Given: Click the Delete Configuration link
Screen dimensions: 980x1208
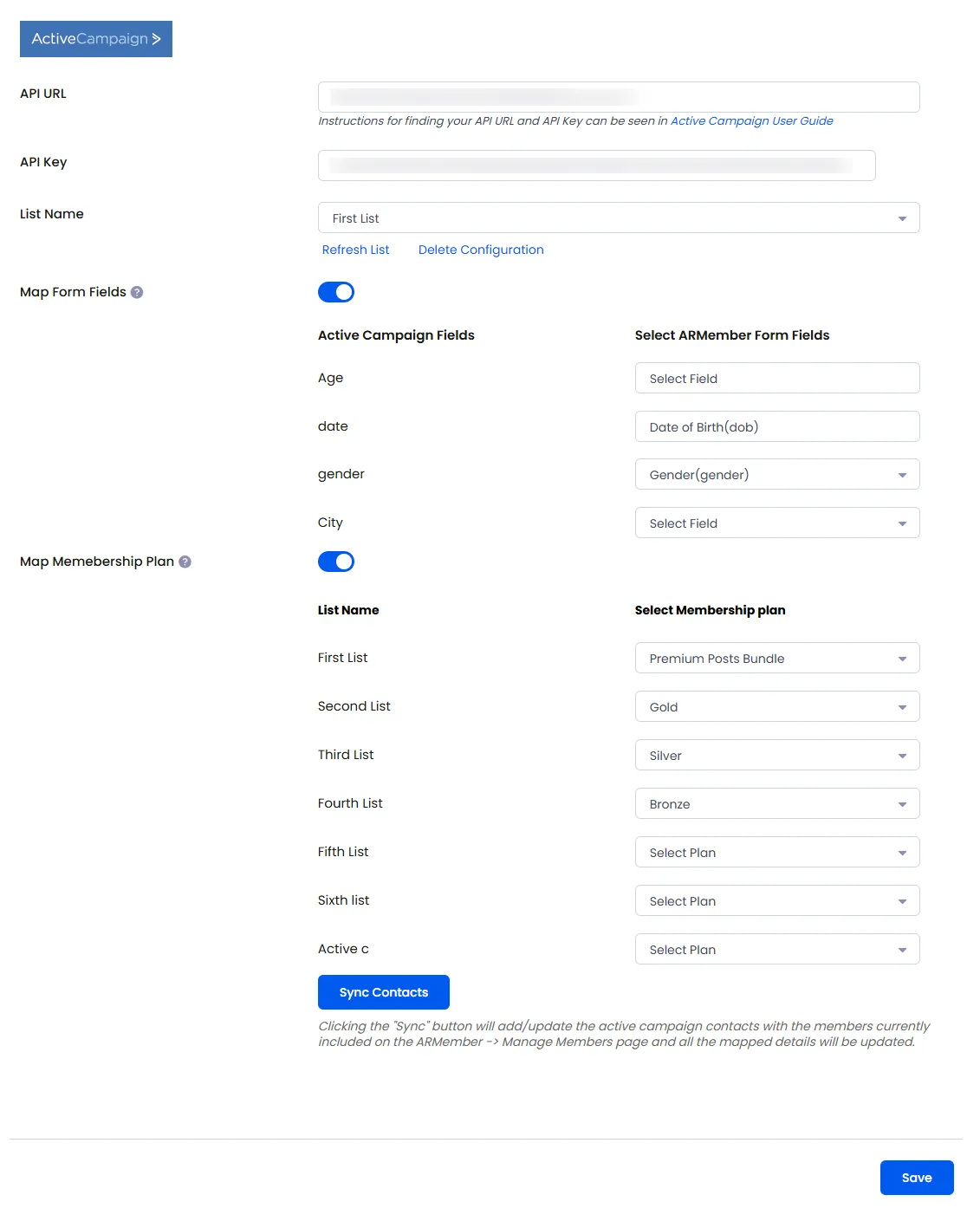Looking at the screenshot, I should point(481,250).
